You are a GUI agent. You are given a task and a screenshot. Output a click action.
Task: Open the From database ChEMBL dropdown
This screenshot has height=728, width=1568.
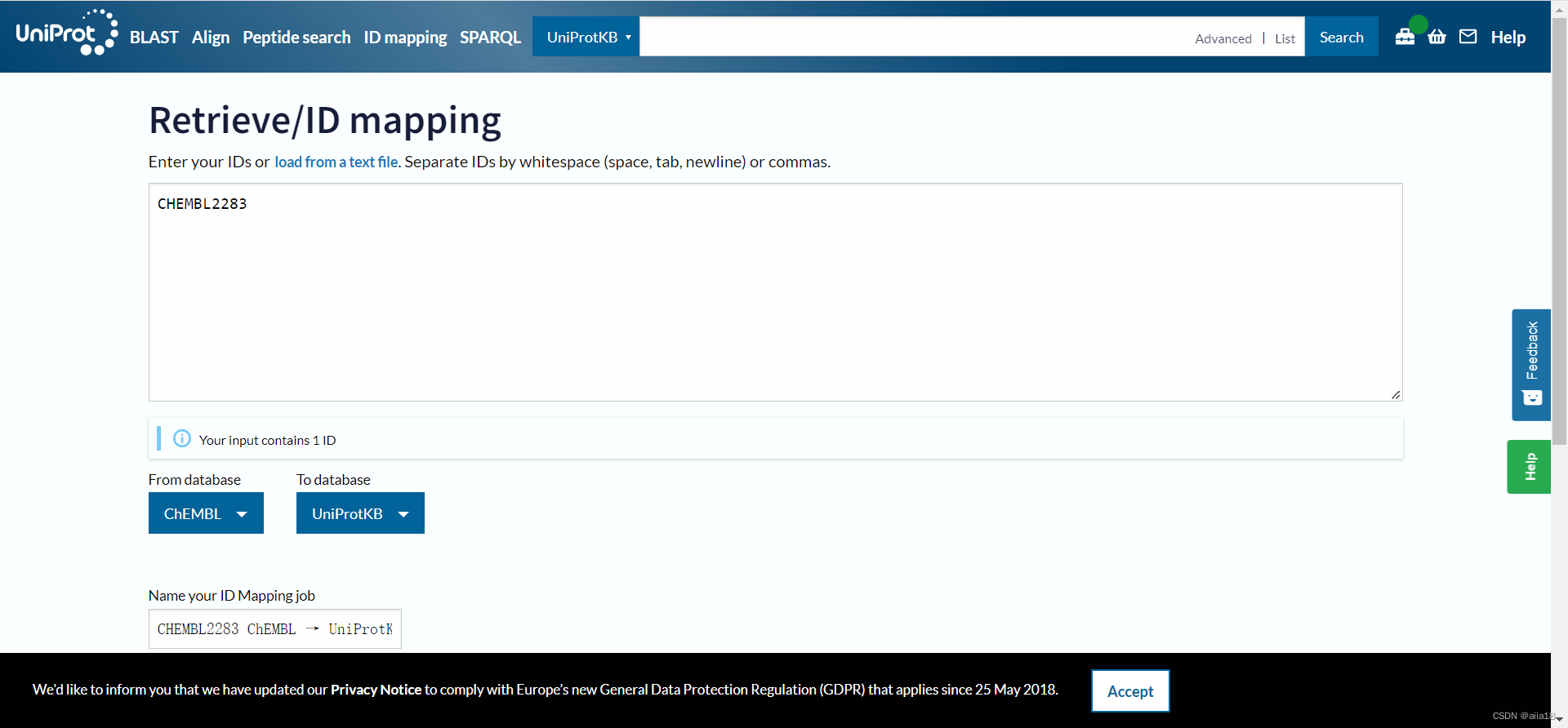pyautogui.click(x=206, y=513)
